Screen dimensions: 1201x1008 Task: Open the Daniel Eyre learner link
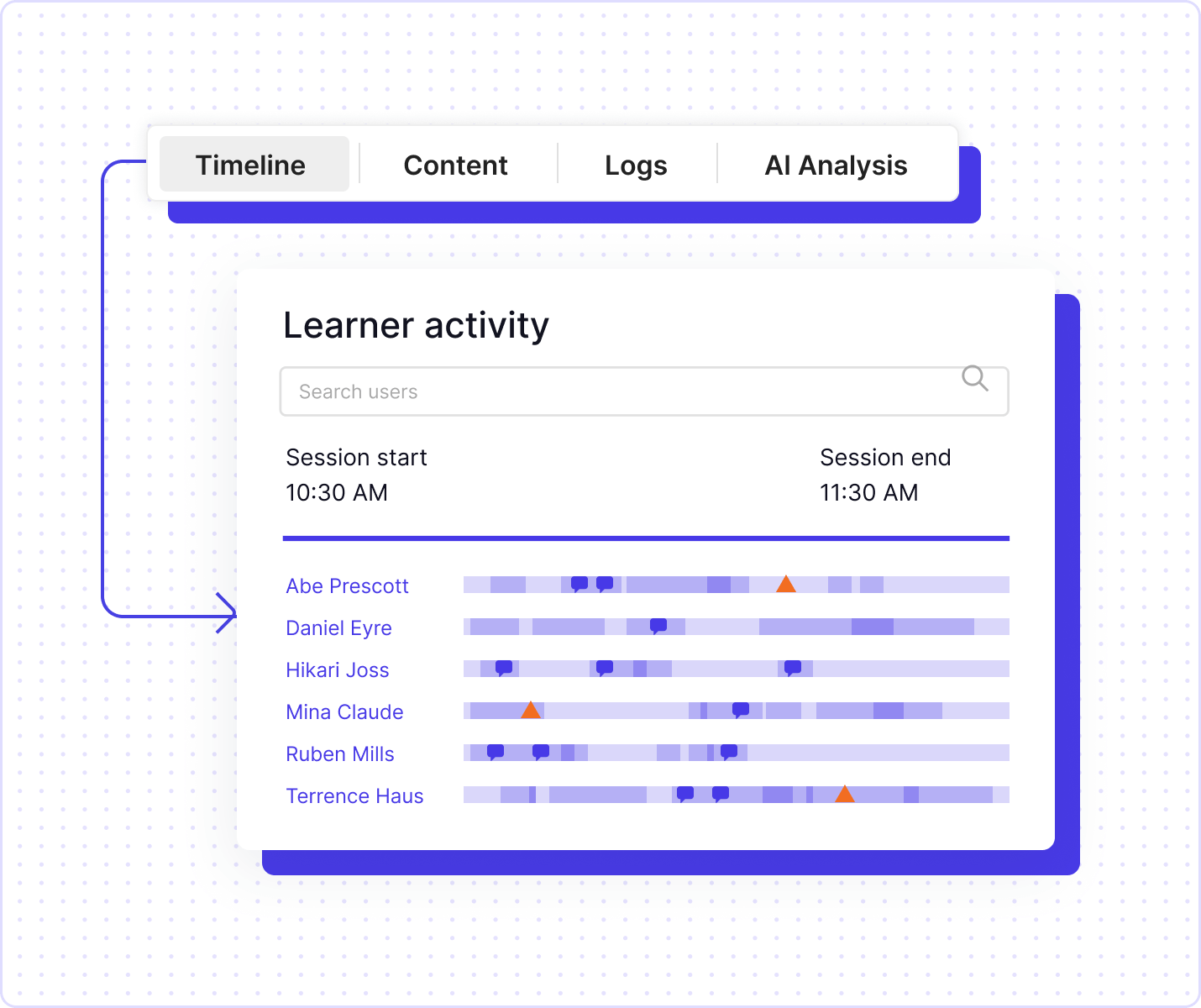point(338,627)
